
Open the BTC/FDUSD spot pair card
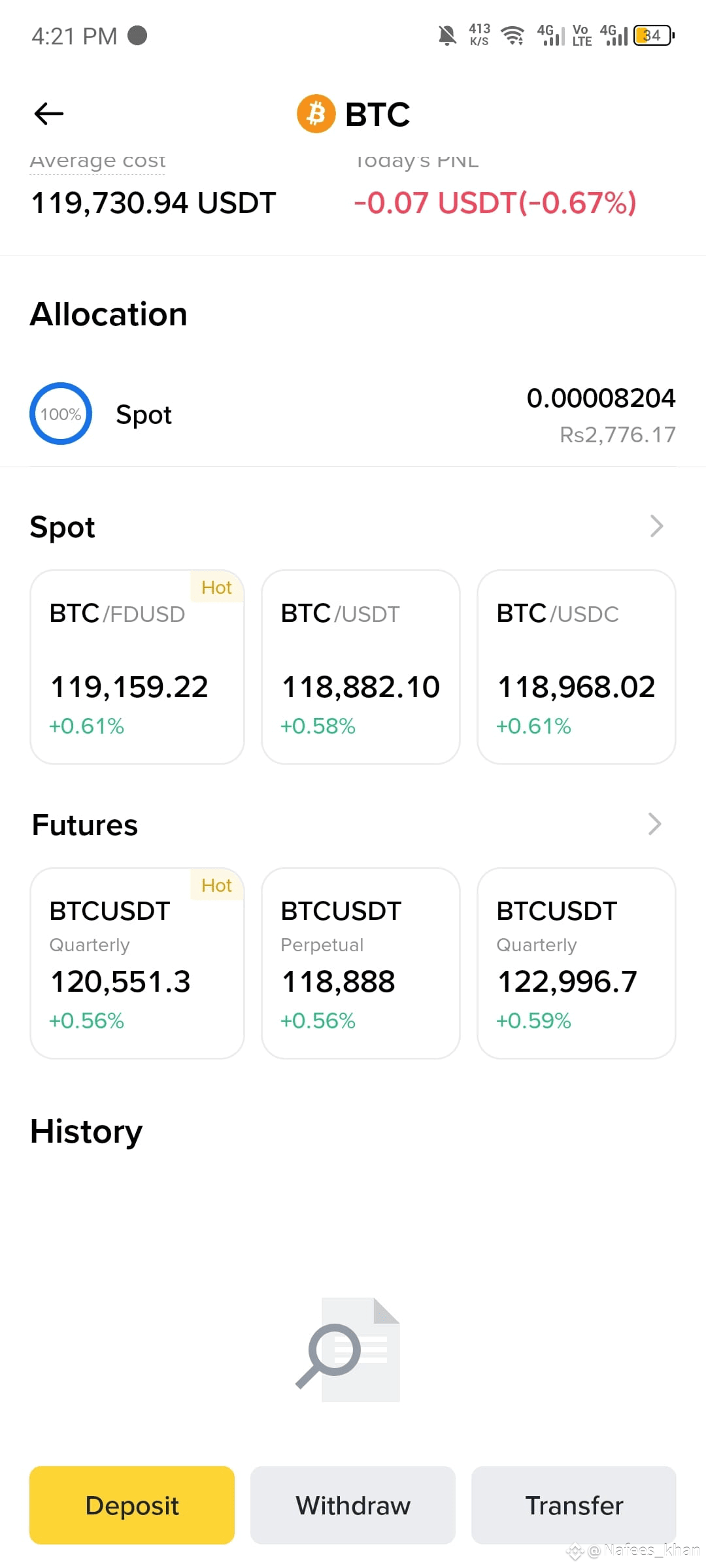(137, 667)
